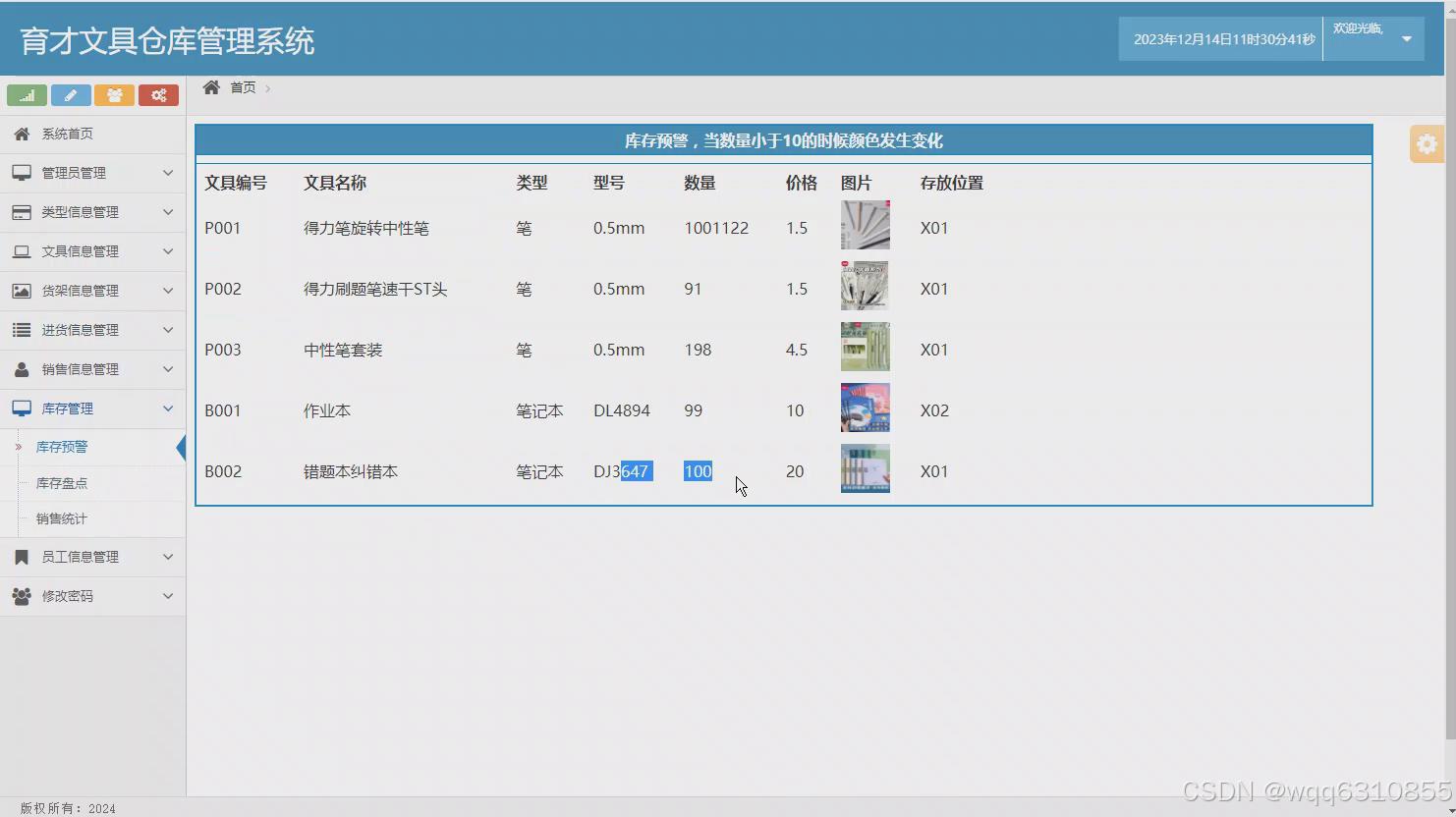Screen dimensions: 1456x817
Task: Select the yellow users group icon
Action: [x=115, y=94]
